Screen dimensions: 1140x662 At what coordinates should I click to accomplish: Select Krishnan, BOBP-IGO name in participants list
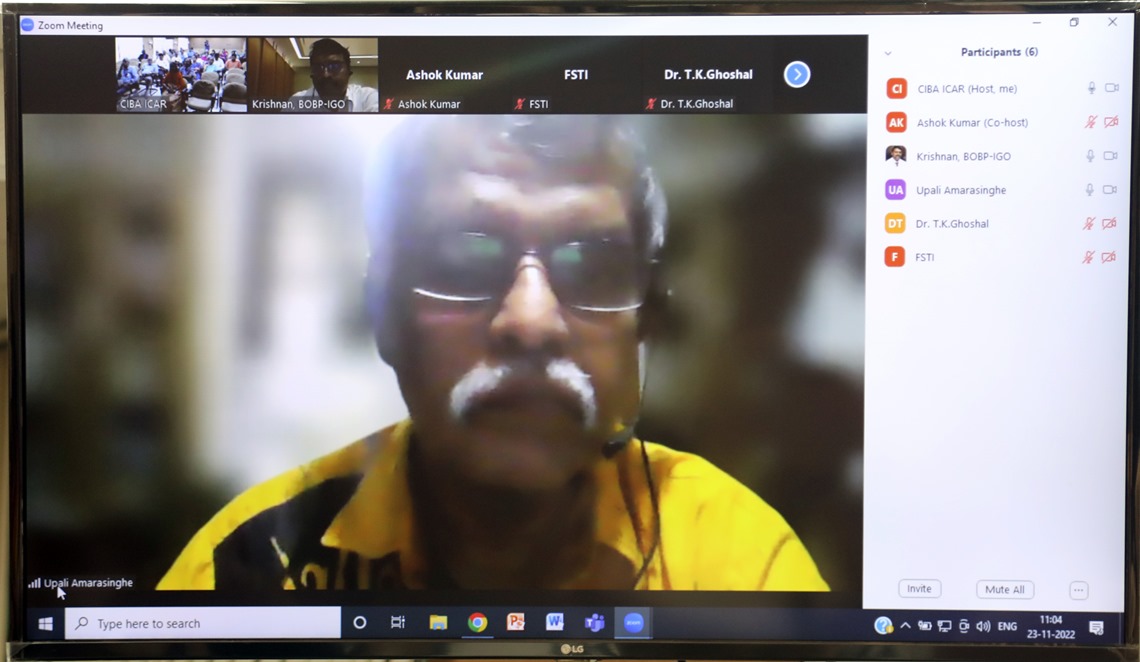963,156
